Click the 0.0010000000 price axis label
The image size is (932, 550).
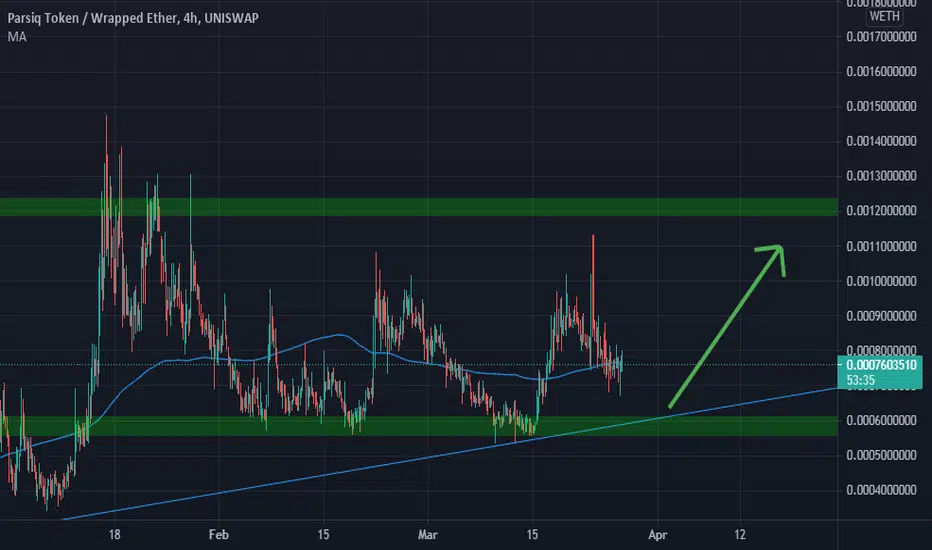(881, 281)
